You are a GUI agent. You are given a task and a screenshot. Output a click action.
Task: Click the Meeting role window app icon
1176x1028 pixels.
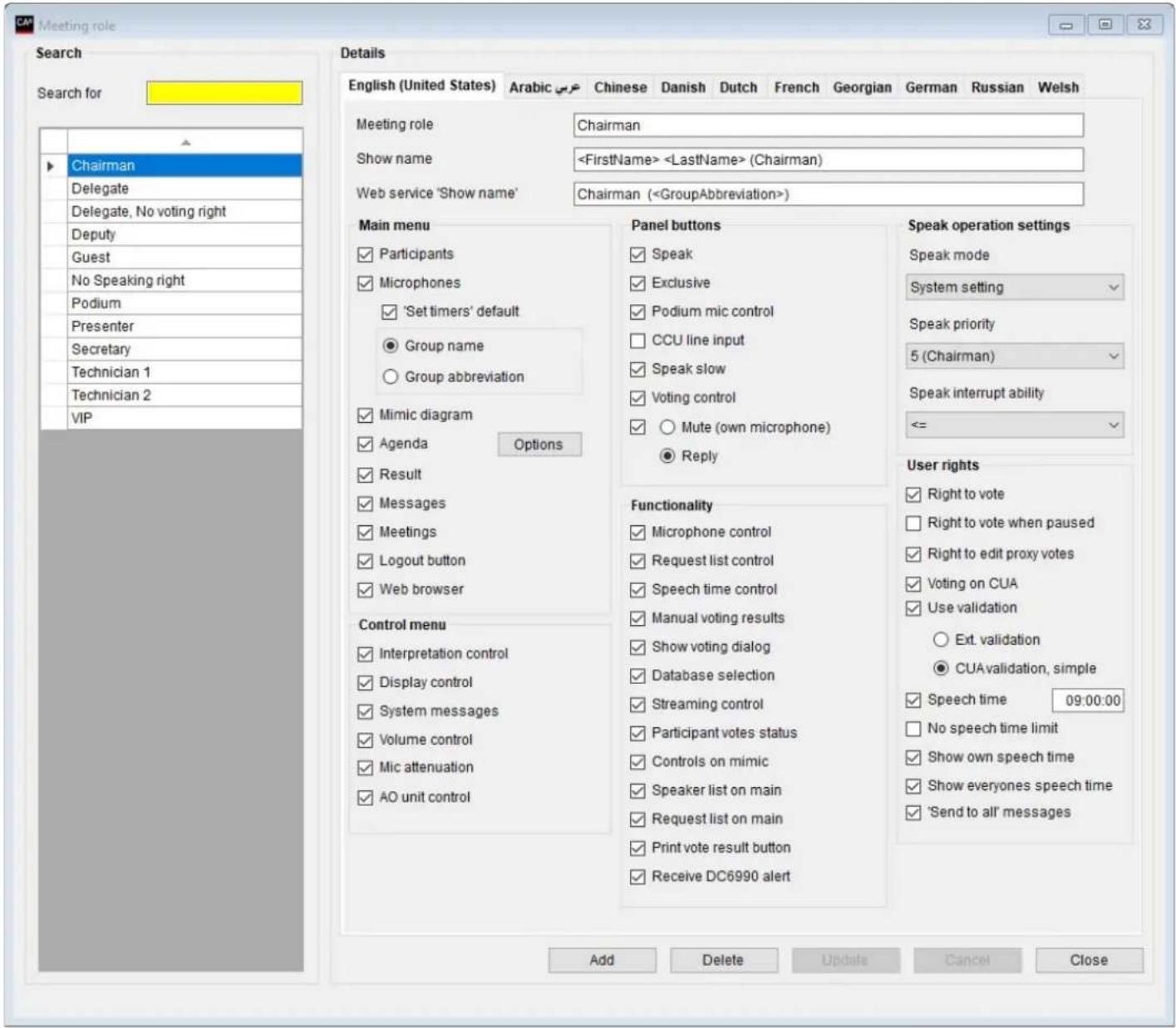point(25,25)
